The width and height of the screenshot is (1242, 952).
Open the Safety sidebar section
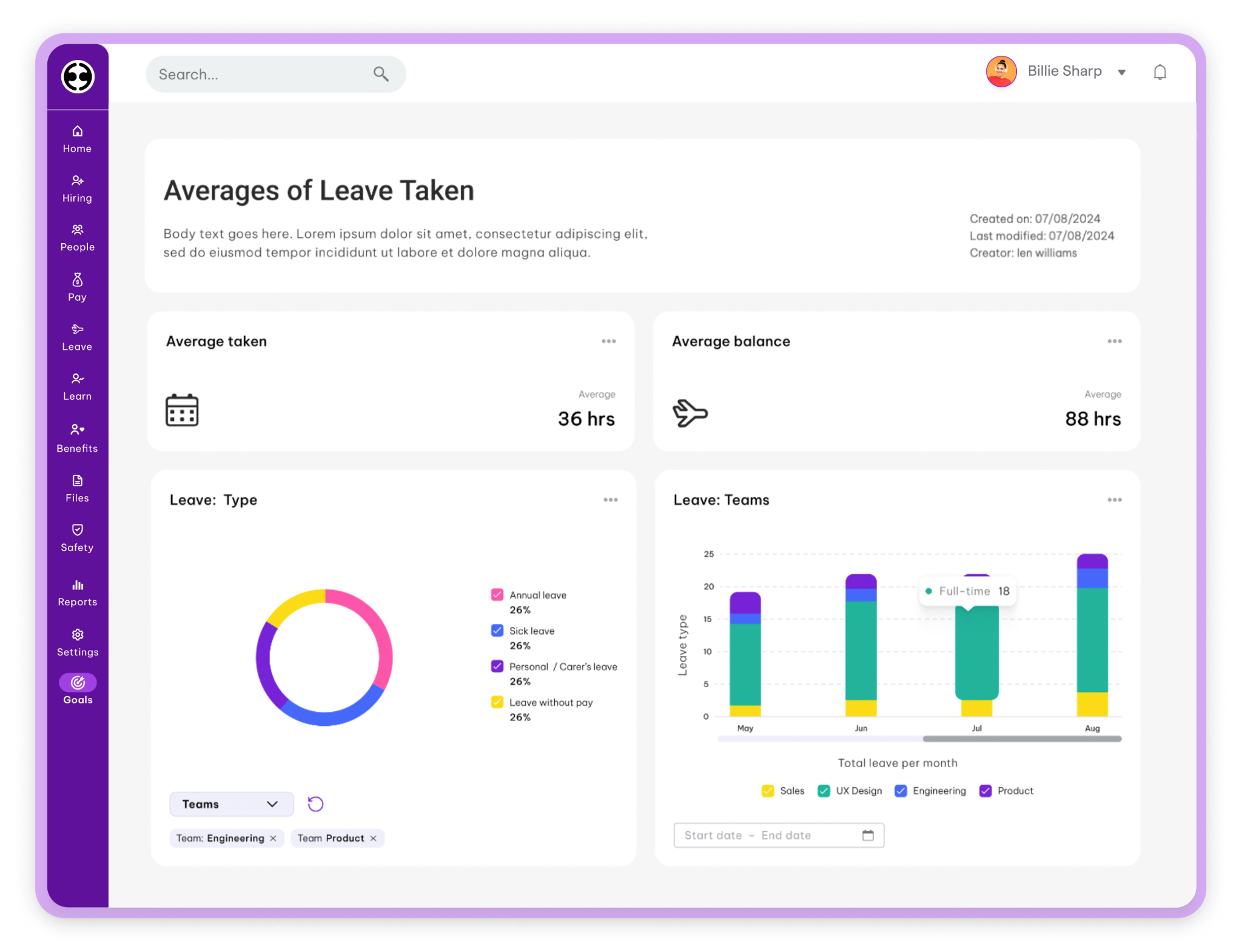coord(78,537)
